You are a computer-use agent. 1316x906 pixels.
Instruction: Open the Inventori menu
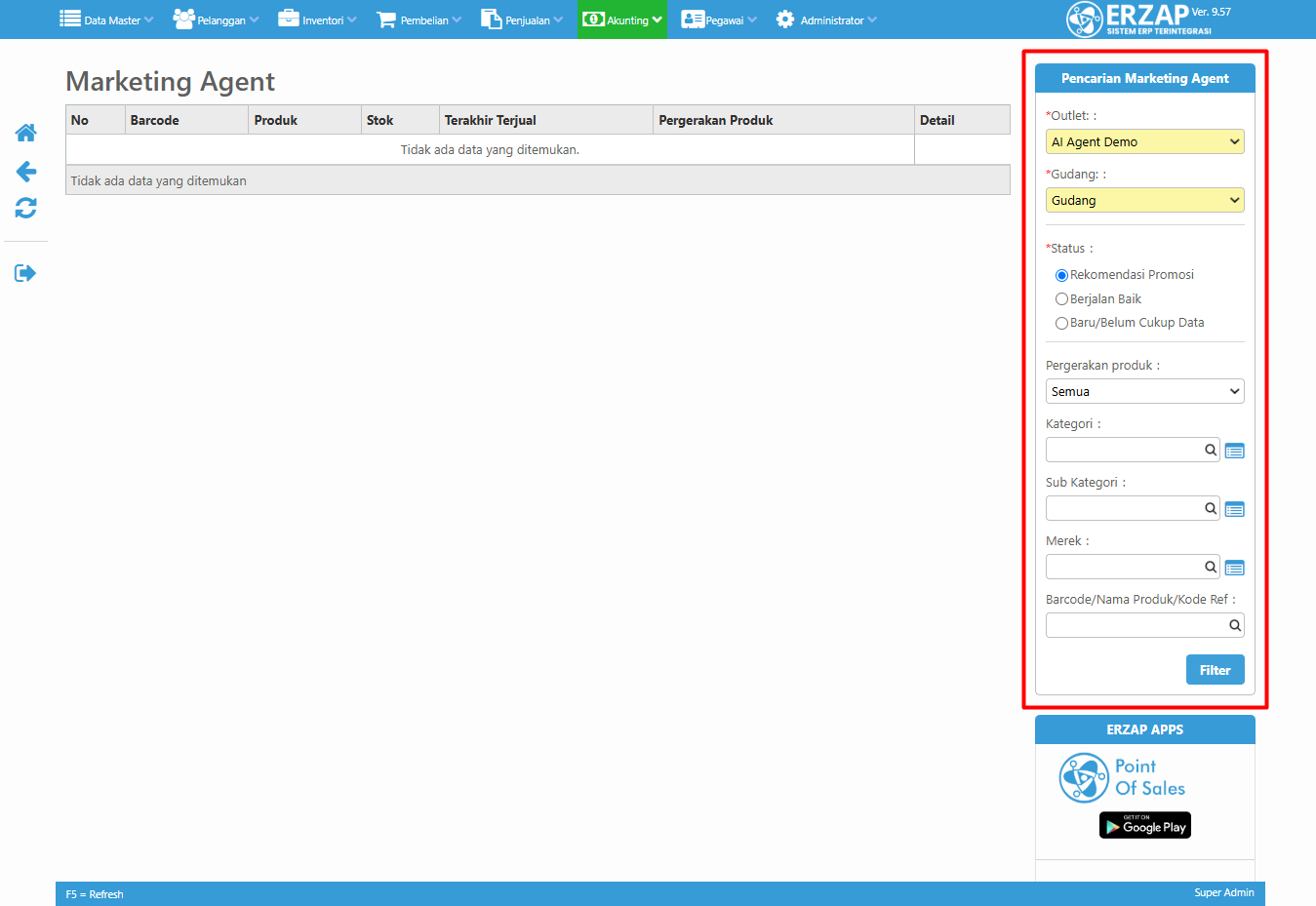(x=317, y=20)
